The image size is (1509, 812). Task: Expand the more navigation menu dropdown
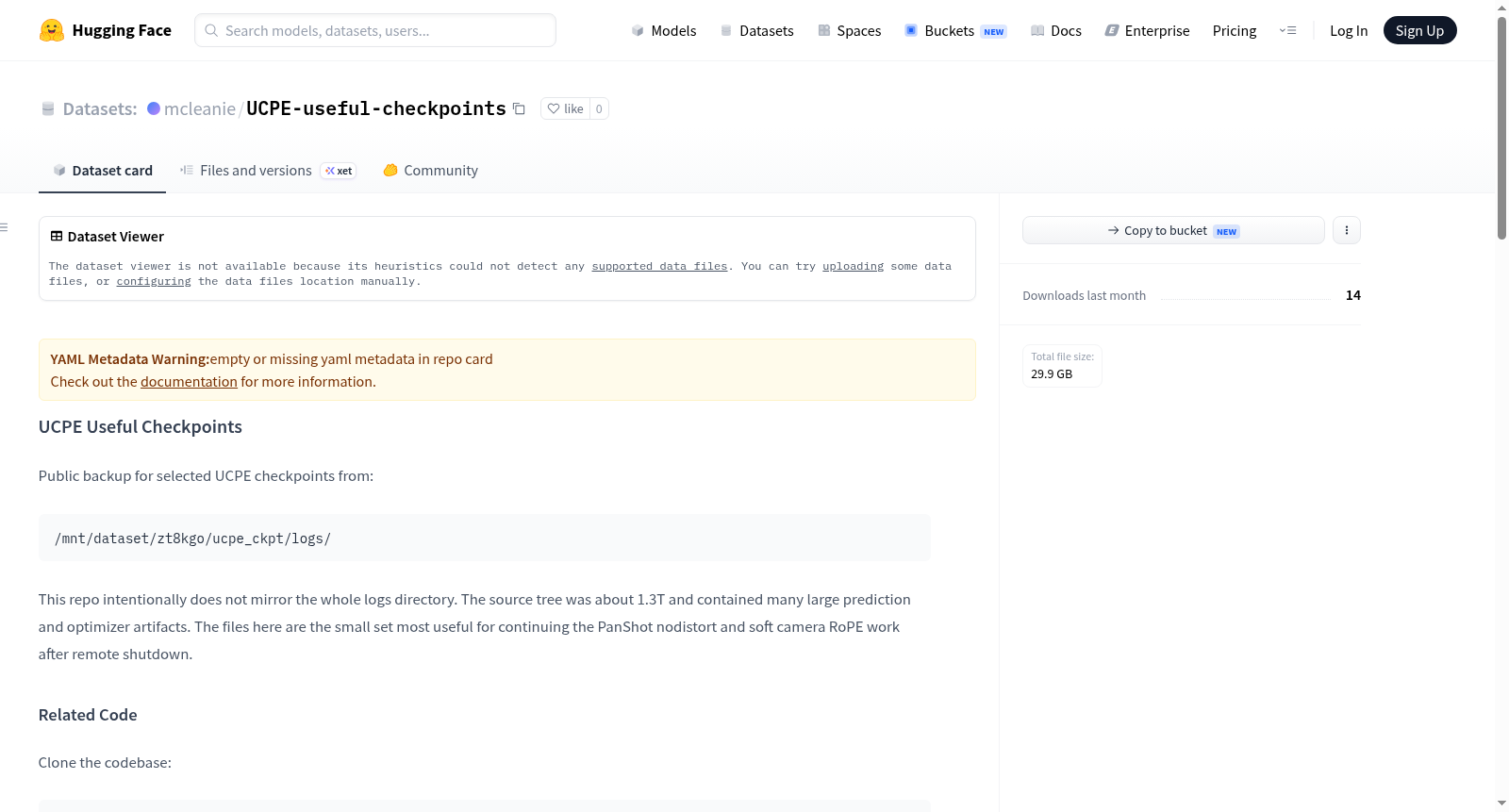click(x=1287, y=30)
